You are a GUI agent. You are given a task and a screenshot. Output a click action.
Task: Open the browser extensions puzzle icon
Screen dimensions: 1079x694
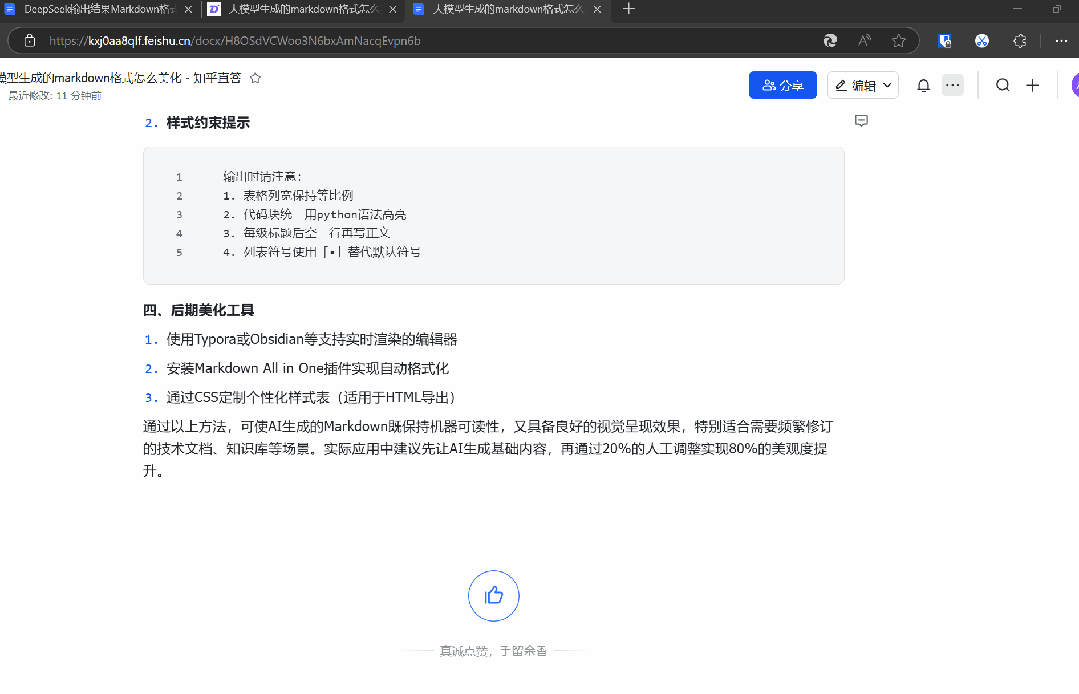point(1019,41)
